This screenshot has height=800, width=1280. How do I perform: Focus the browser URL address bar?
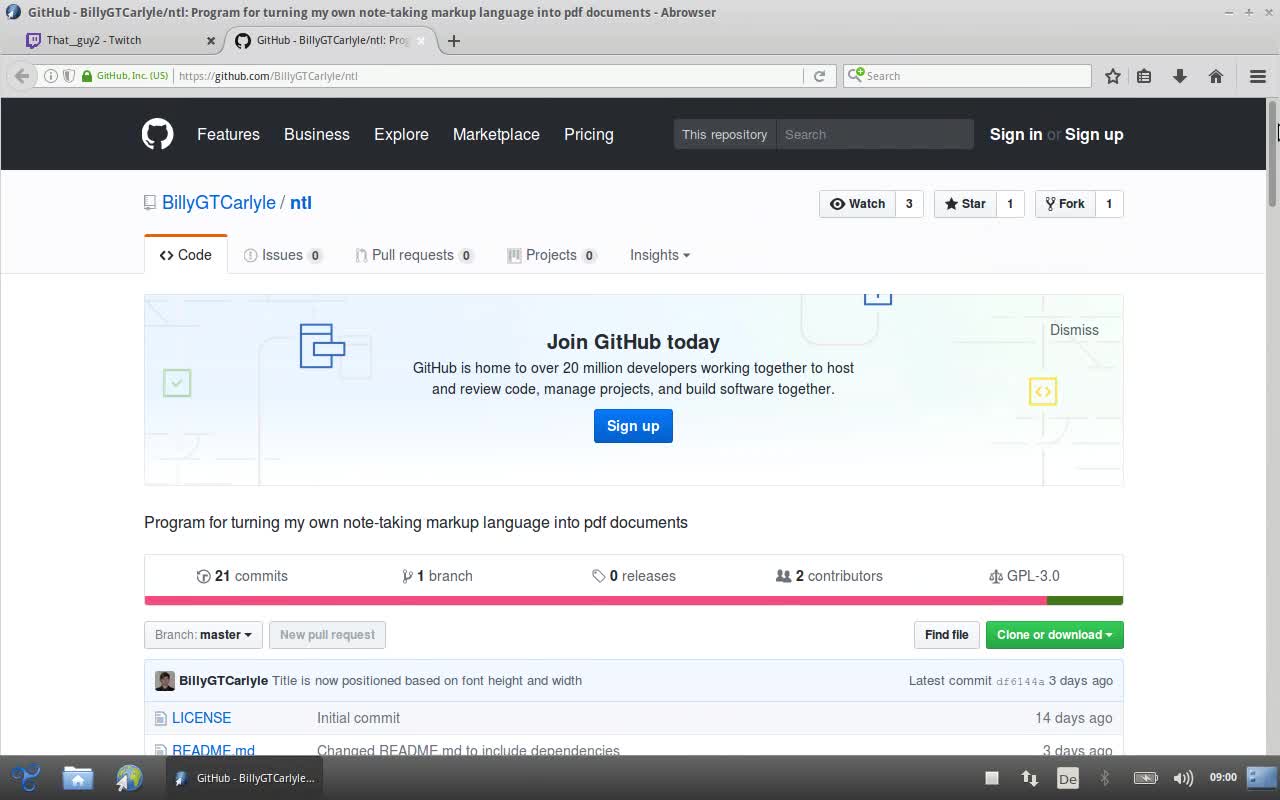click(x=488, y=76)
